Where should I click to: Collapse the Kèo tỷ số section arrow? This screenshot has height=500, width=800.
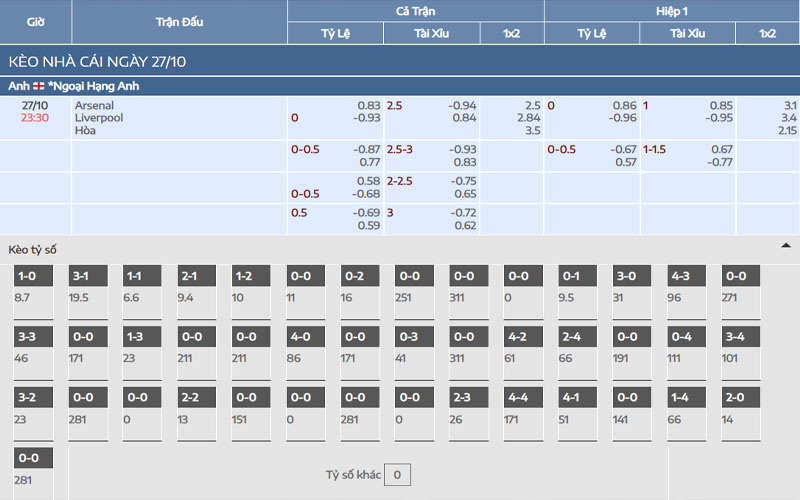785,246
